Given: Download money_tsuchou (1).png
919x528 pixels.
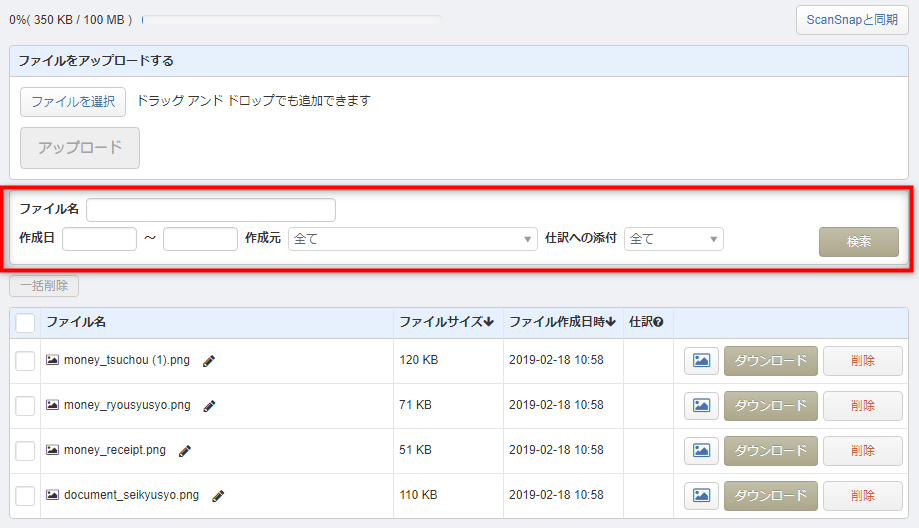Looking at the screenshot, I should coord(771,361).
